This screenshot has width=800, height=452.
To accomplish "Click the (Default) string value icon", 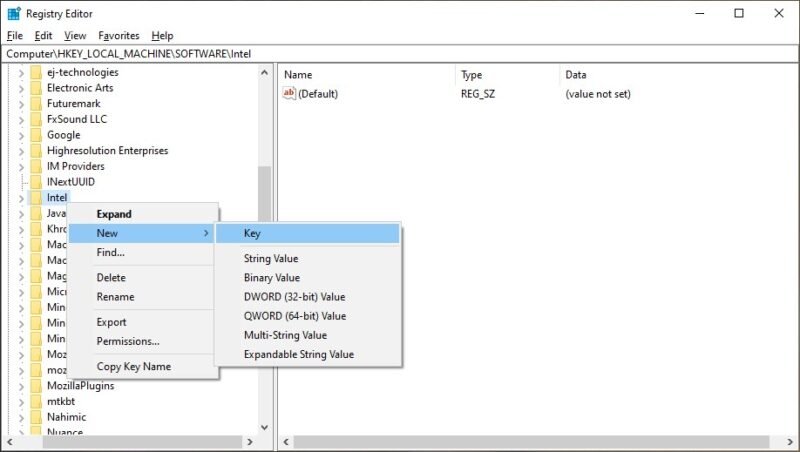I will [290, 94].
